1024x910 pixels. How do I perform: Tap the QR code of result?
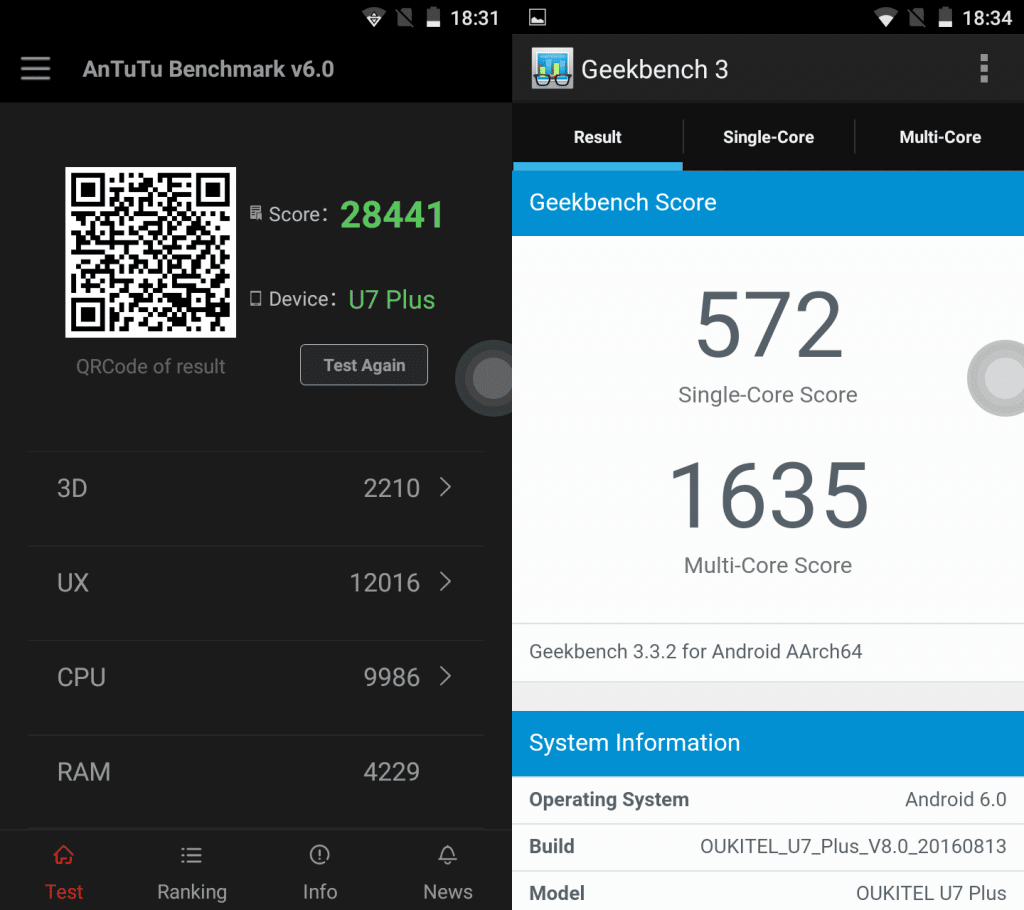coord(150,252)
